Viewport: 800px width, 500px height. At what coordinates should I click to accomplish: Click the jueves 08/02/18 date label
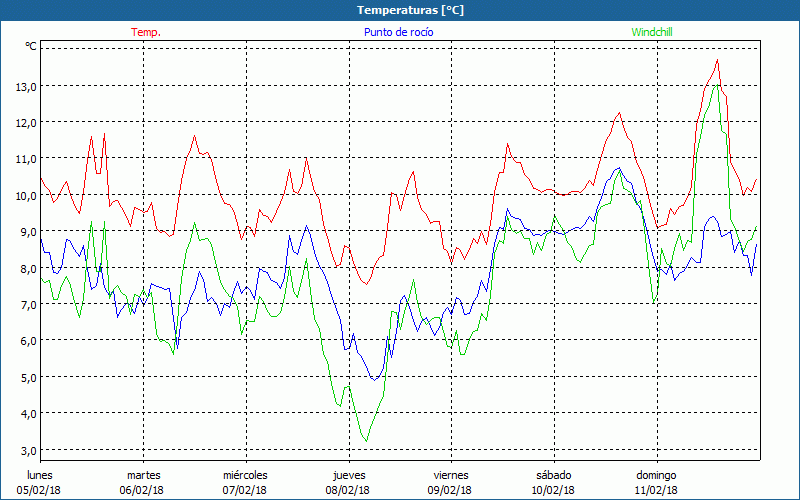[x=347, y=482]
